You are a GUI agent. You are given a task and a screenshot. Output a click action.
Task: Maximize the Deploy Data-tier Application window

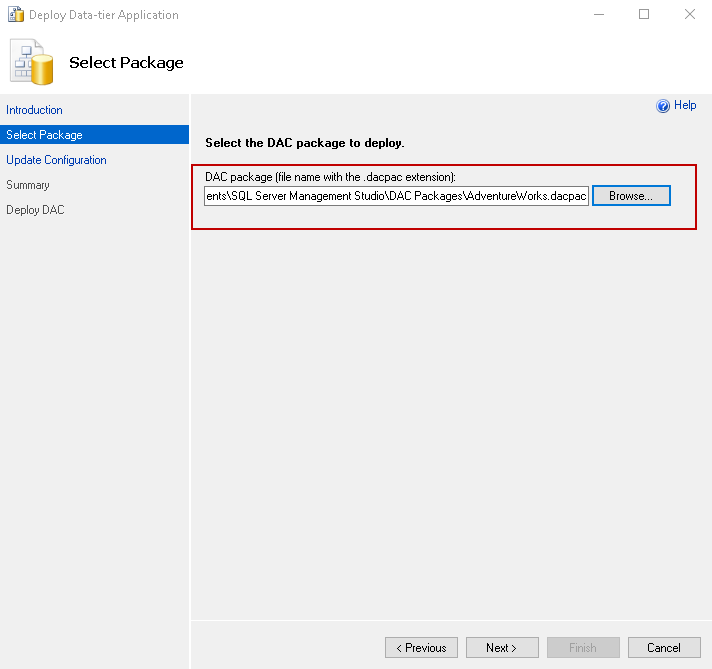(644, 15)
